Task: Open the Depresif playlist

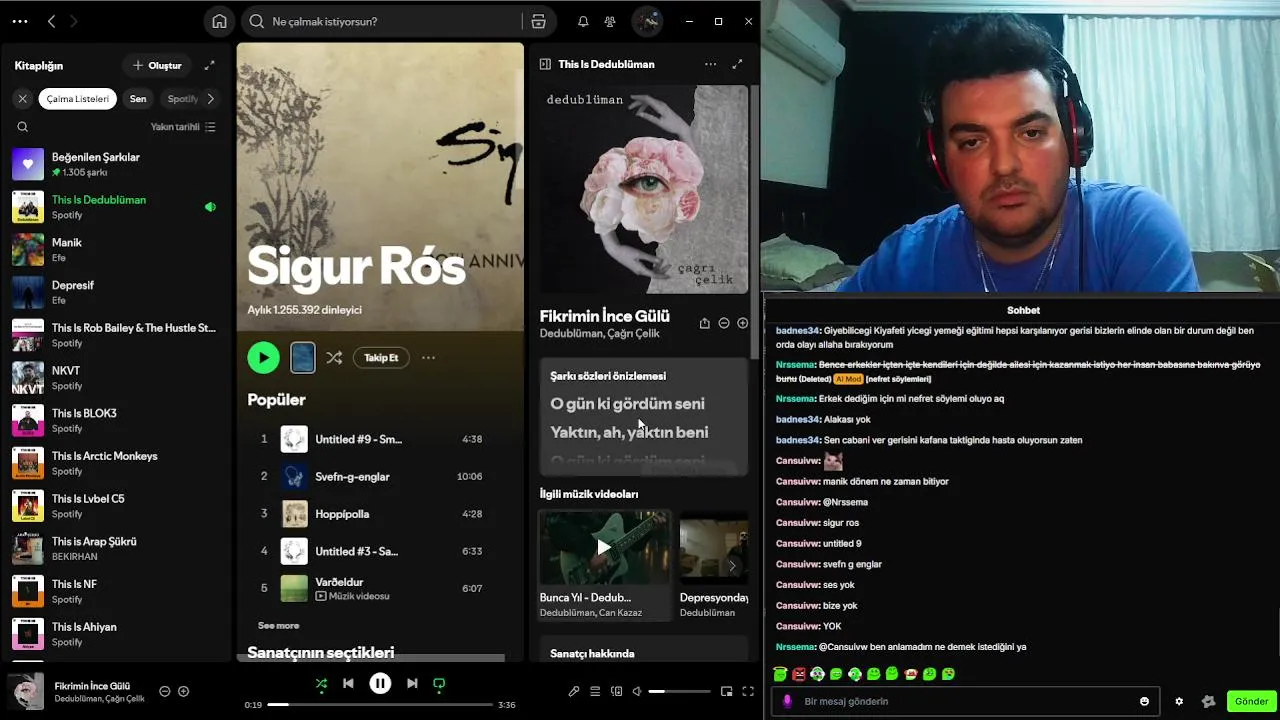Action: click(117, 292)
